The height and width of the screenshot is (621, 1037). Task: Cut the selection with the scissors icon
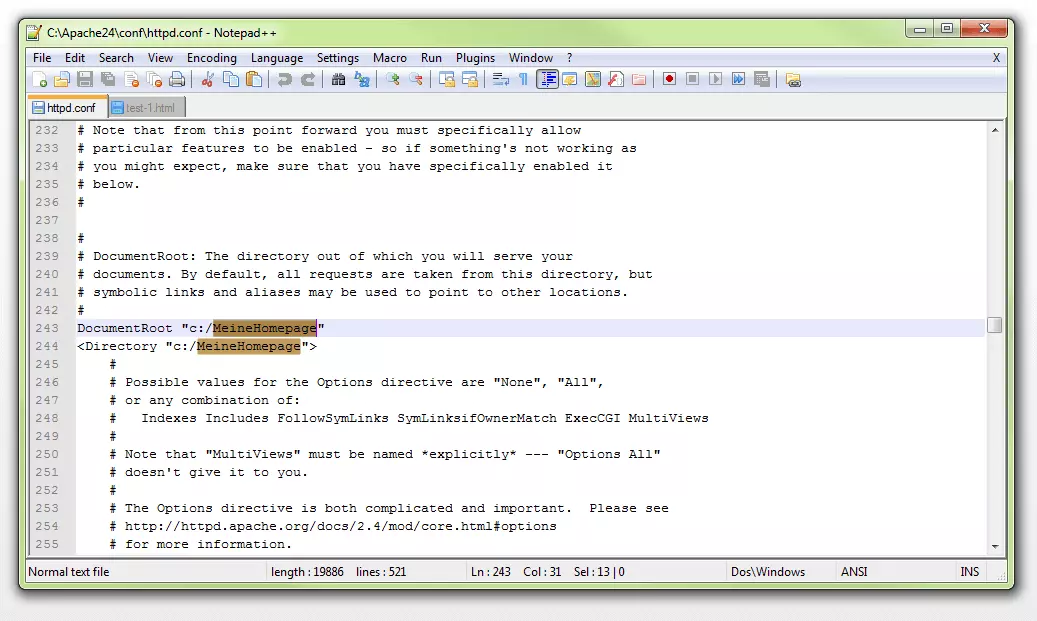pyautogui.click(x=208, y=79)
